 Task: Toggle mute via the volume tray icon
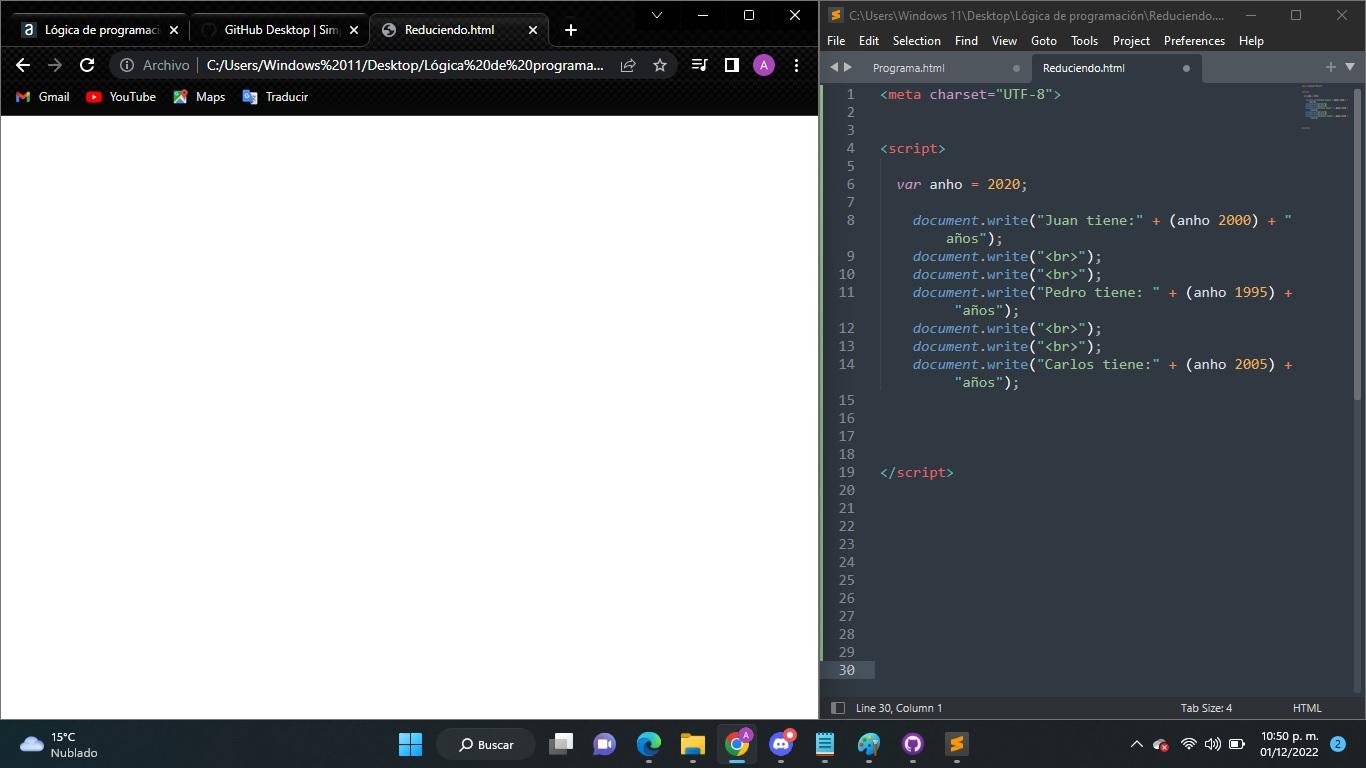[1212, 745]
